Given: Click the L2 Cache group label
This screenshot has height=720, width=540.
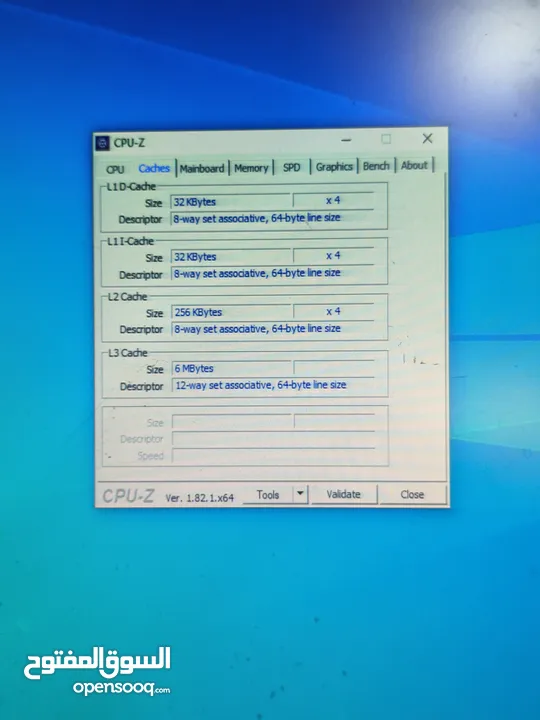Looking at the screenshot, I should (127, 297).
